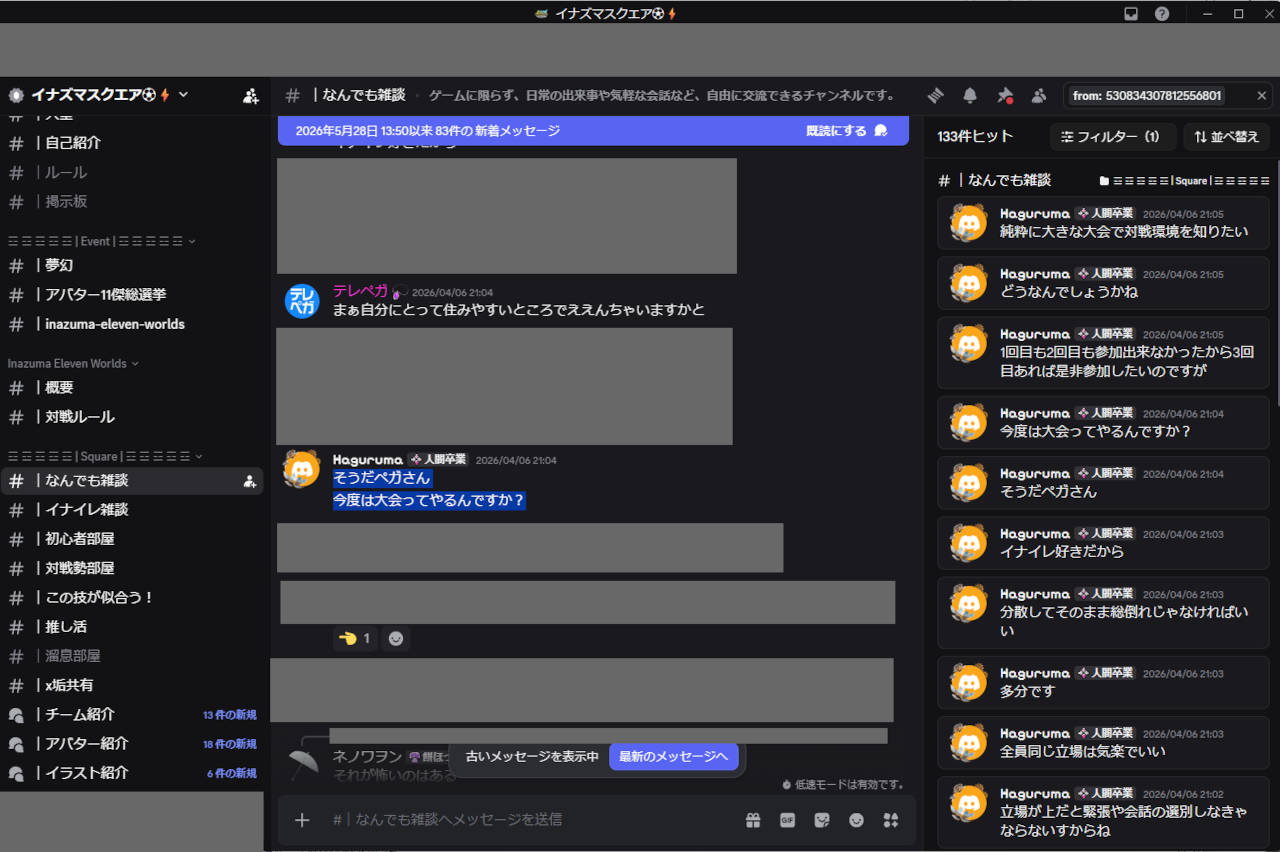Open notification settings bell icon

pos(970,95)
